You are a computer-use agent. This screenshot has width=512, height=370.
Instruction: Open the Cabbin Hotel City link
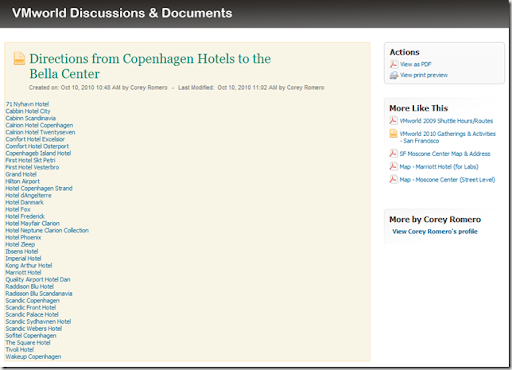[28, 111]
